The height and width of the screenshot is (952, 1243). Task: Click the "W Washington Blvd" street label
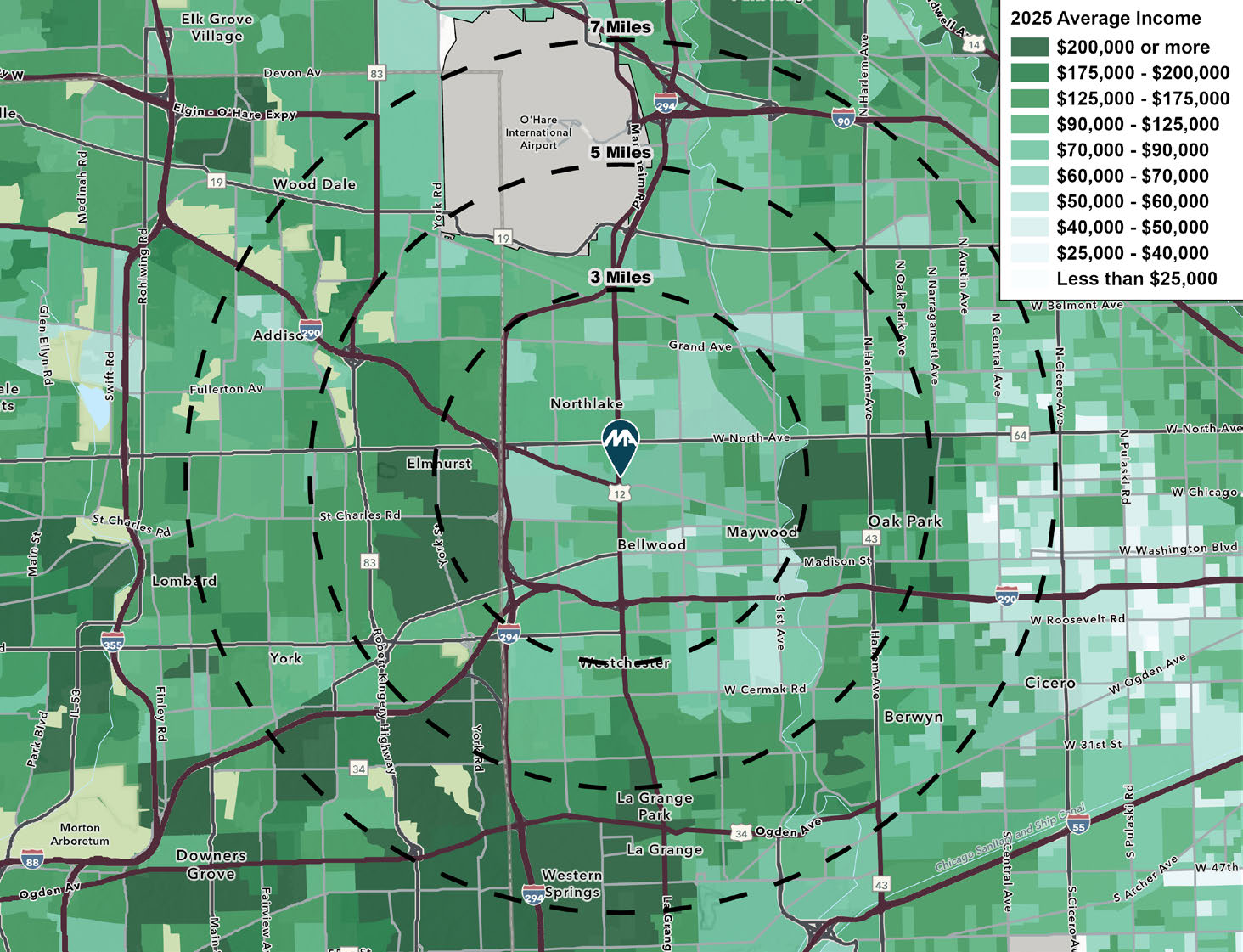point(1178,549)
